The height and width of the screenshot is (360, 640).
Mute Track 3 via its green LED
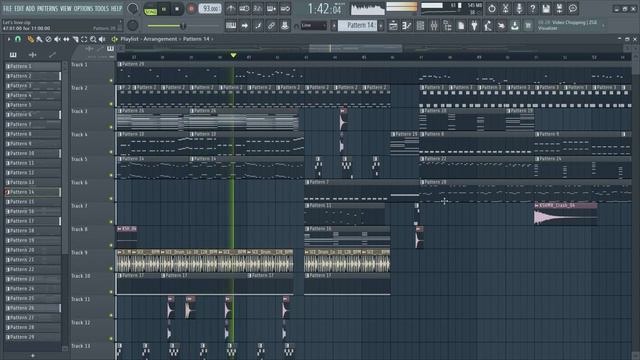111,127
